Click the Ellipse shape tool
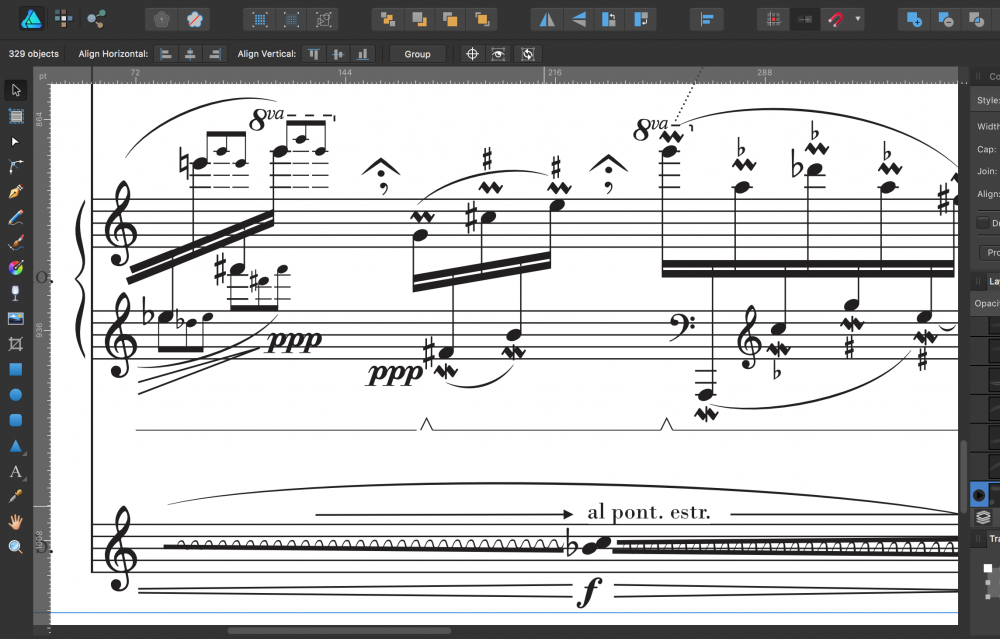The image size is (1000, 639). coord(15,394)
